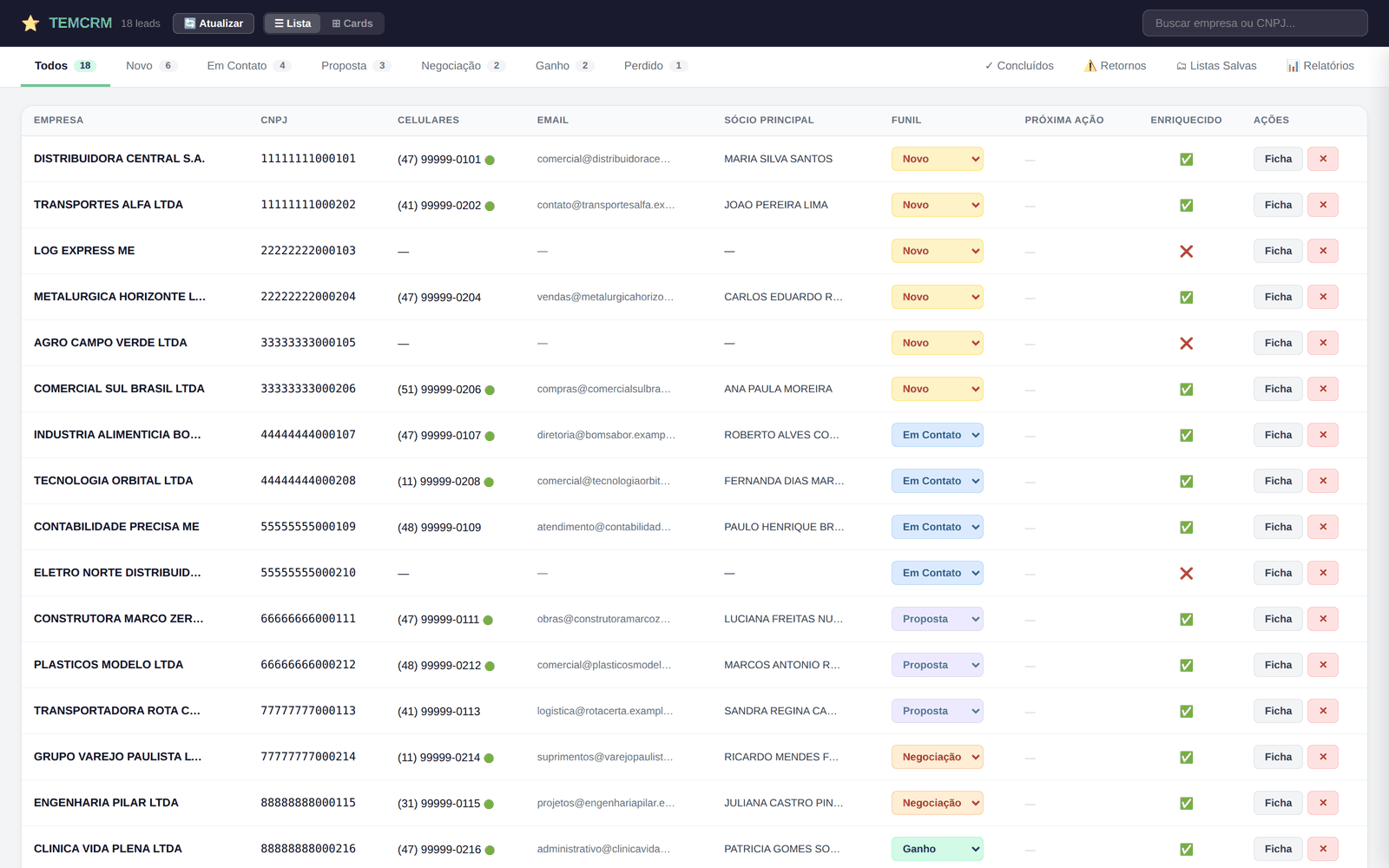Screen dimensions: 1389x868
Task: Click X icon on COMERCIAL SUL BRASIL row
Action: (1323, 389)
